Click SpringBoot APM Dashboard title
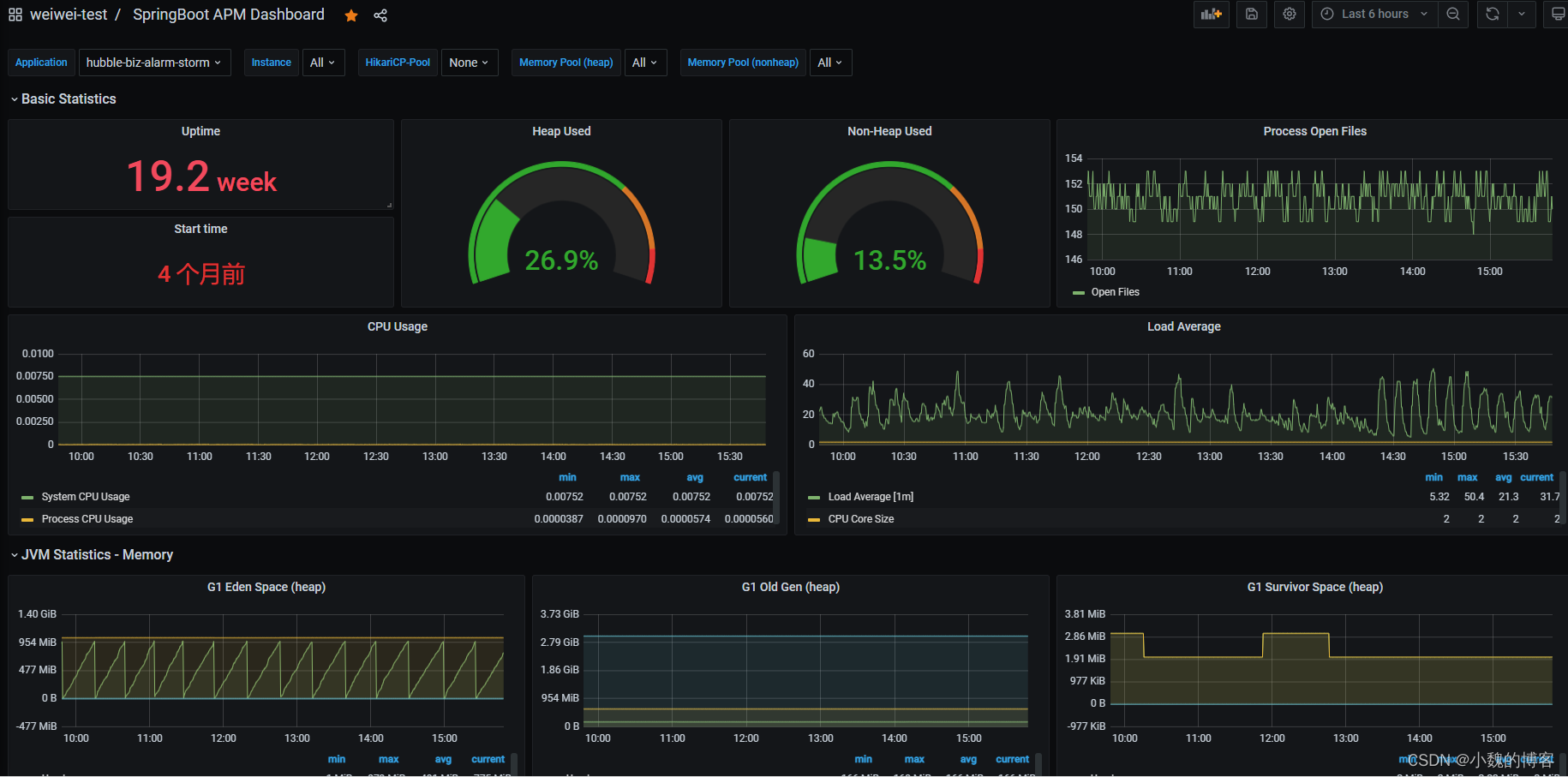The image size is (1568, 777). coord(229,15)
